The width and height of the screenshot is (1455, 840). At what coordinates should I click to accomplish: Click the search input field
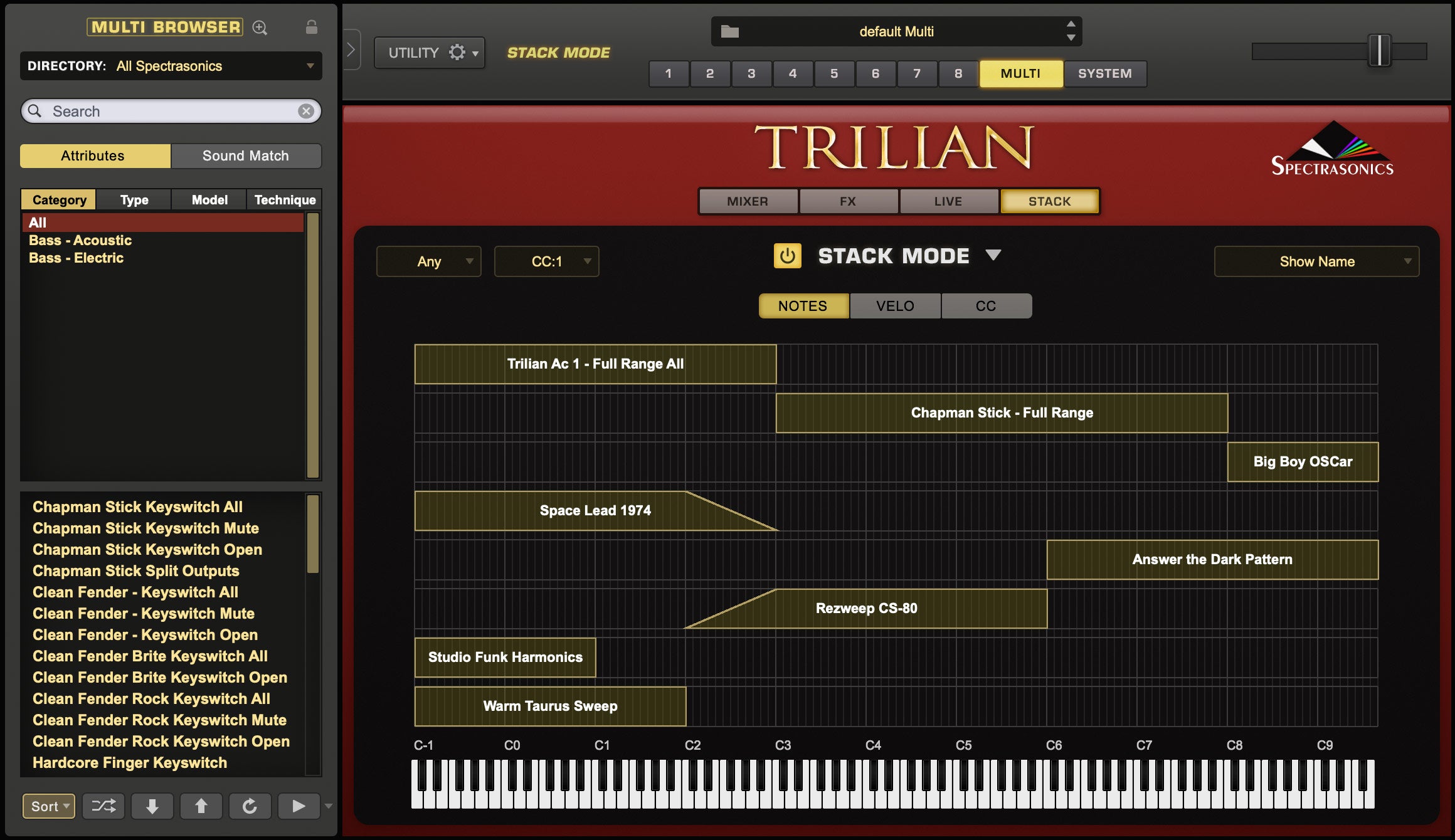169,111
